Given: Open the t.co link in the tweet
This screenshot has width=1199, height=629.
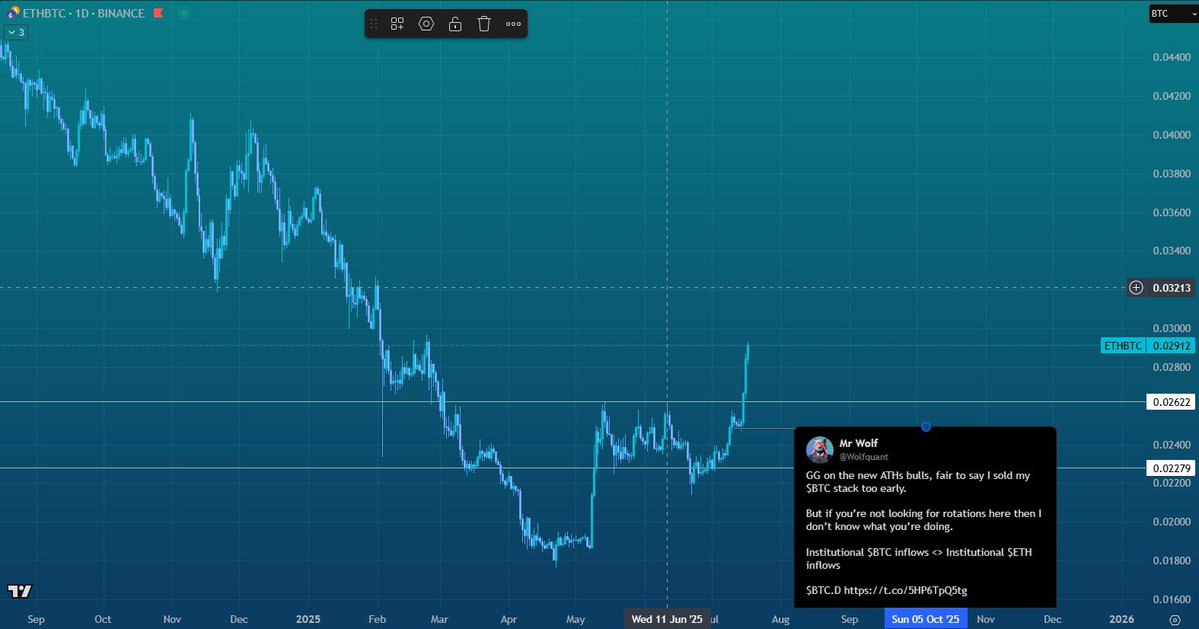Looking at the screenshot, I should 905,590.
